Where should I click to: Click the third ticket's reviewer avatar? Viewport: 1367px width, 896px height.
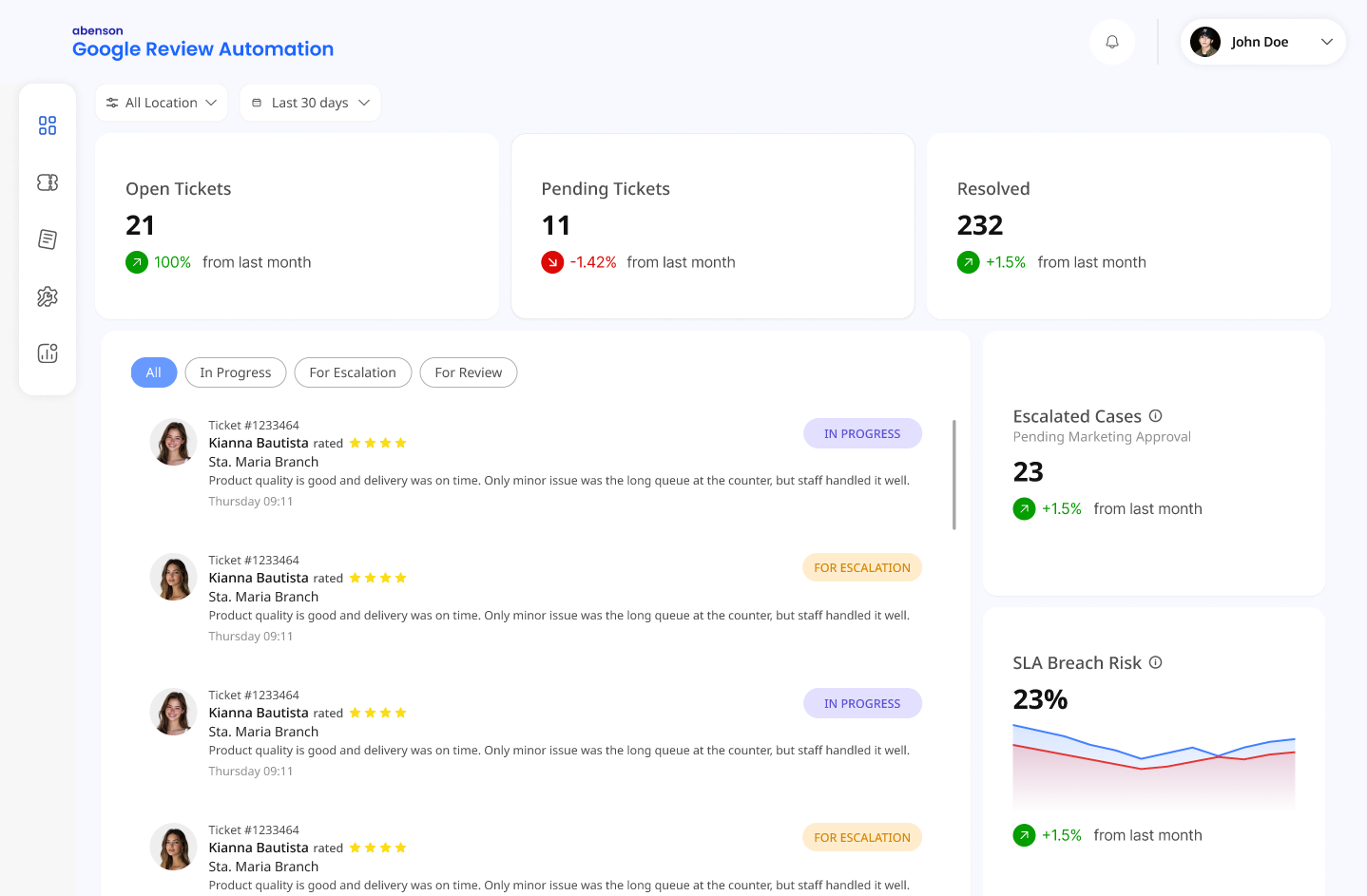[174, 712]
